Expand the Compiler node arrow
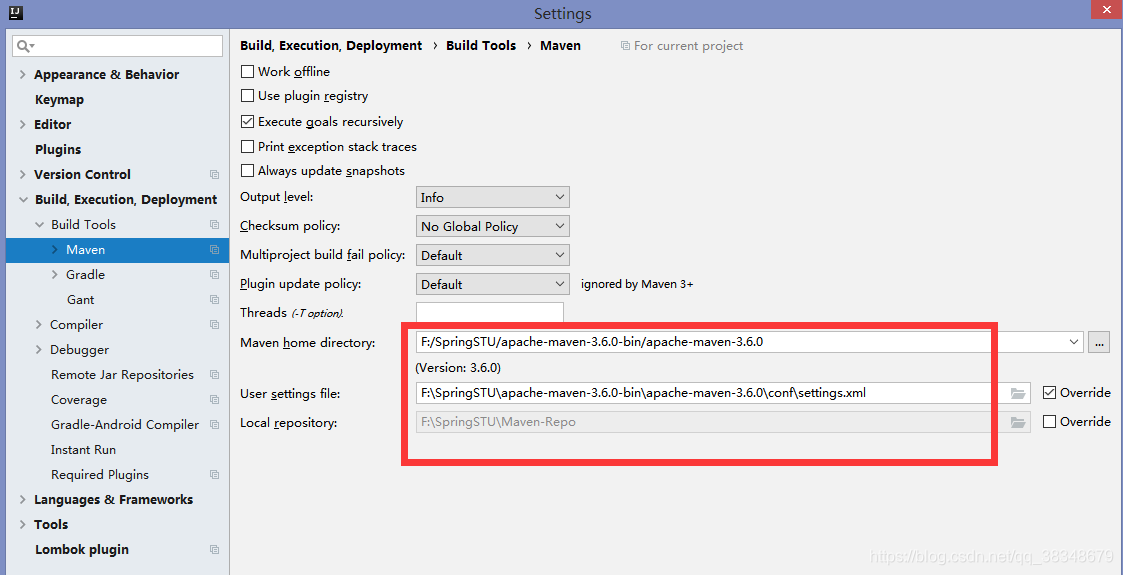This screenshot has height=575, width=1123. point(39,325)
